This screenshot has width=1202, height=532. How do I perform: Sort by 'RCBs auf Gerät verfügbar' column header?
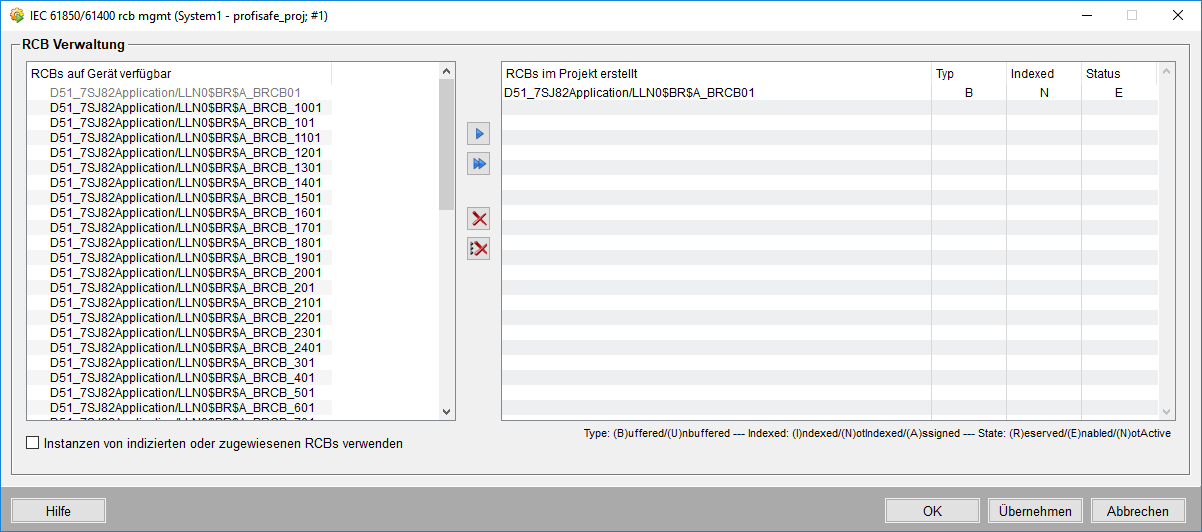tap(180, 73)
